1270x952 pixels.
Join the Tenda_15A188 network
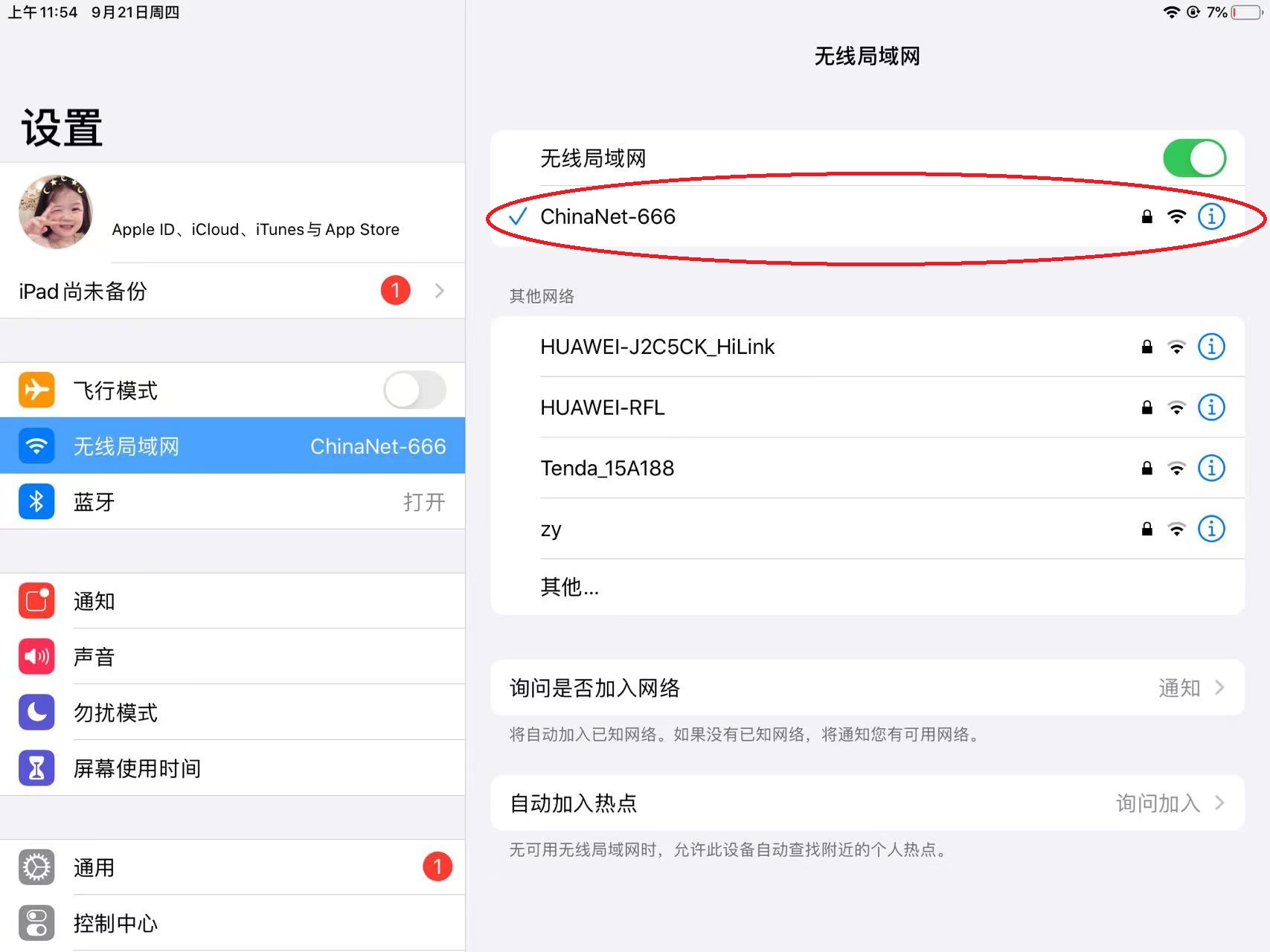click(x=867, y=468)
